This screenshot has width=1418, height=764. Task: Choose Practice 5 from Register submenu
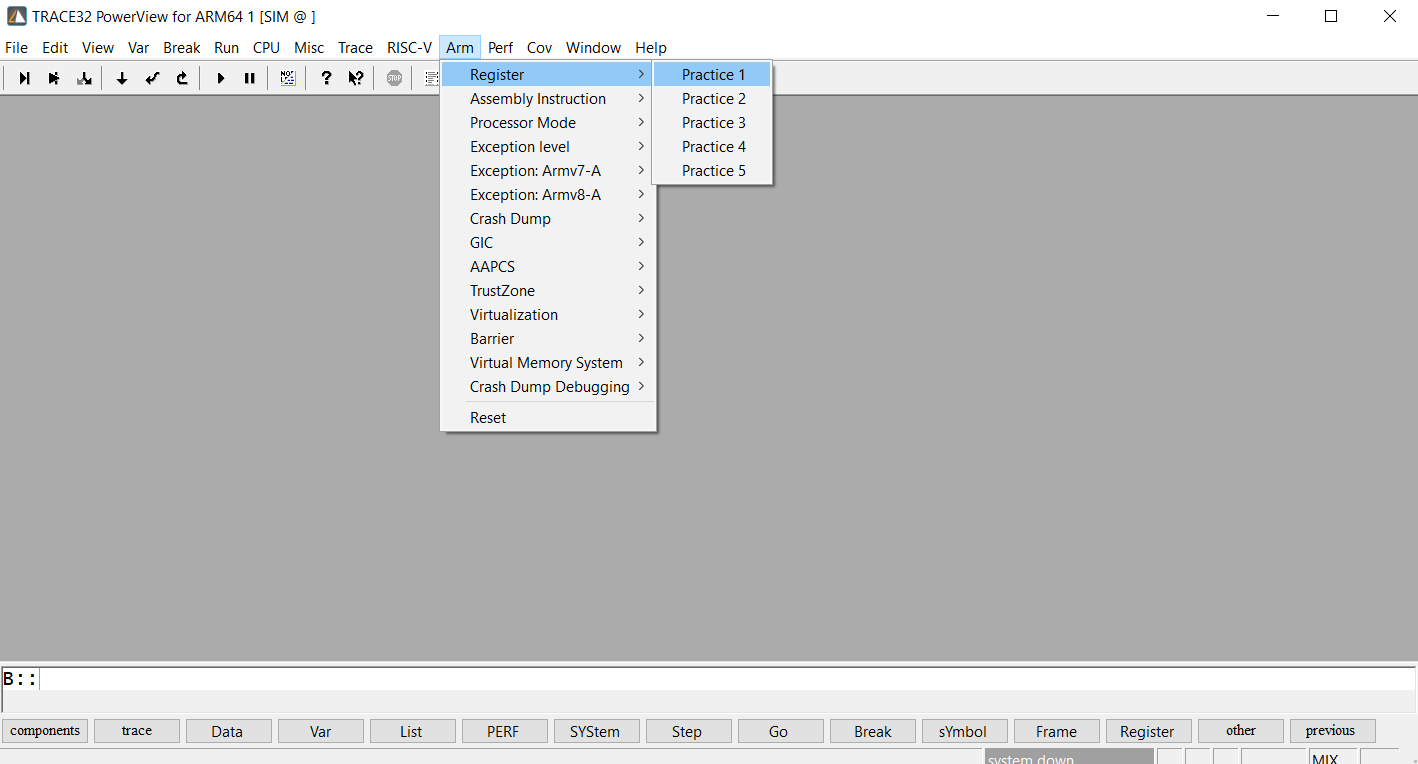[x=712, y=171]
